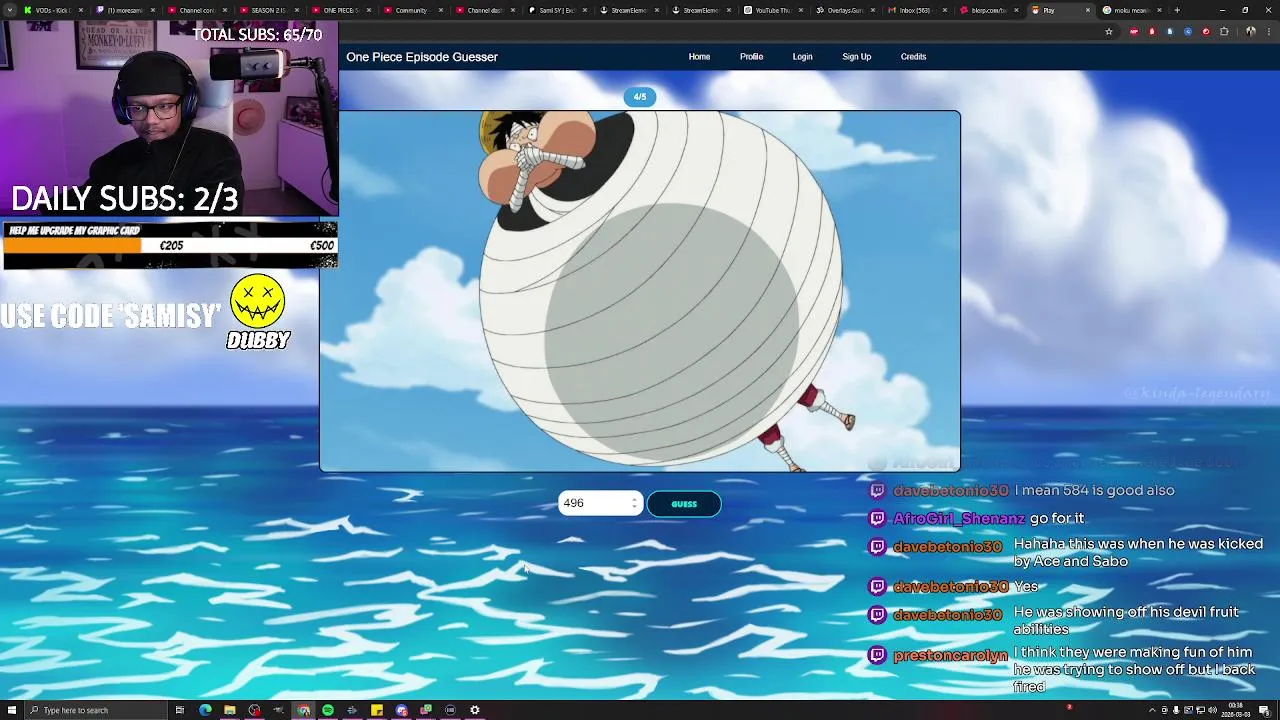Open the Chrome three-dot menu
This screenshot has height=720, width=1280.
[1268, 32]
